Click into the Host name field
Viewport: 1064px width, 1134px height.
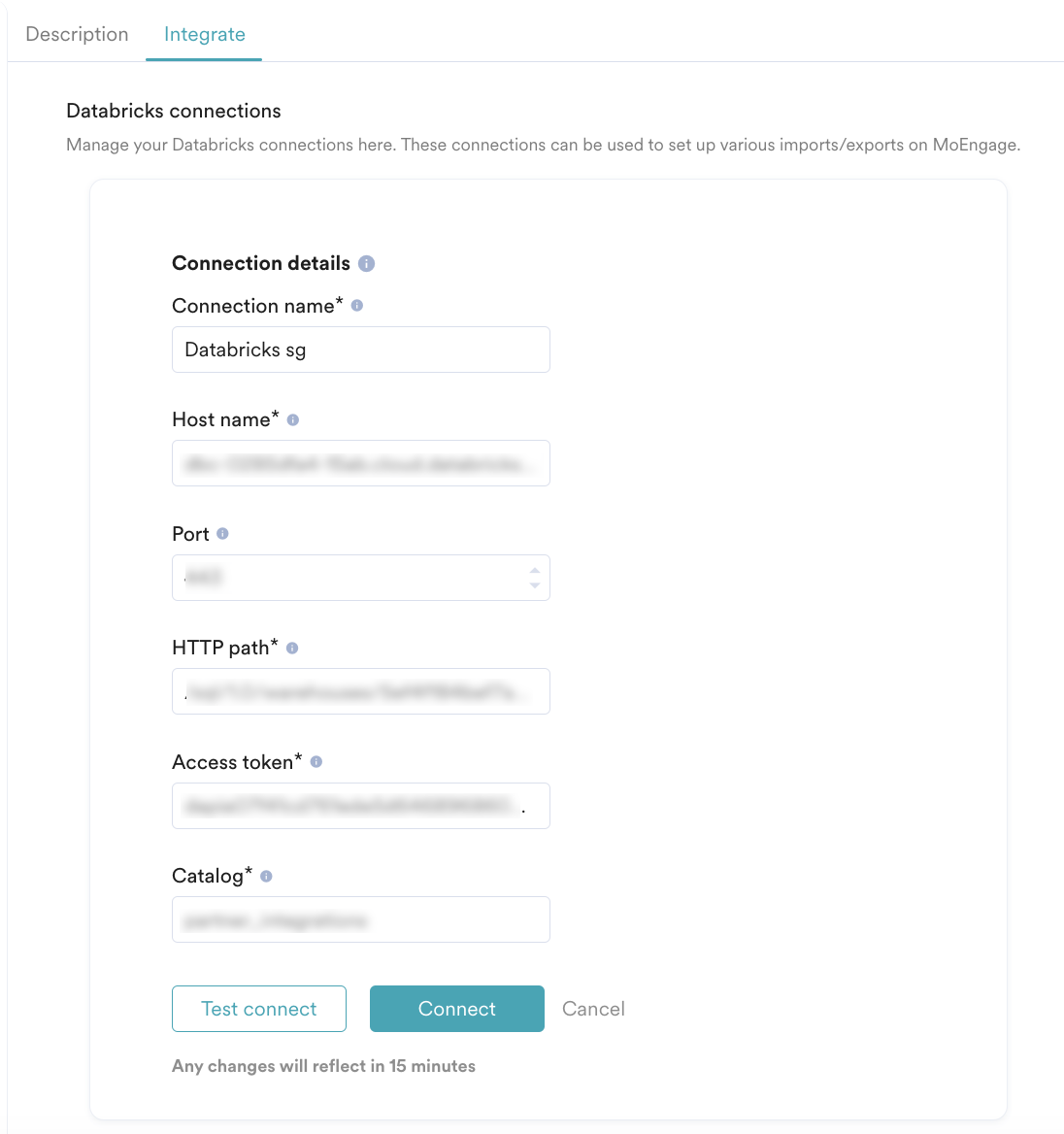click(x=360, y=463)
